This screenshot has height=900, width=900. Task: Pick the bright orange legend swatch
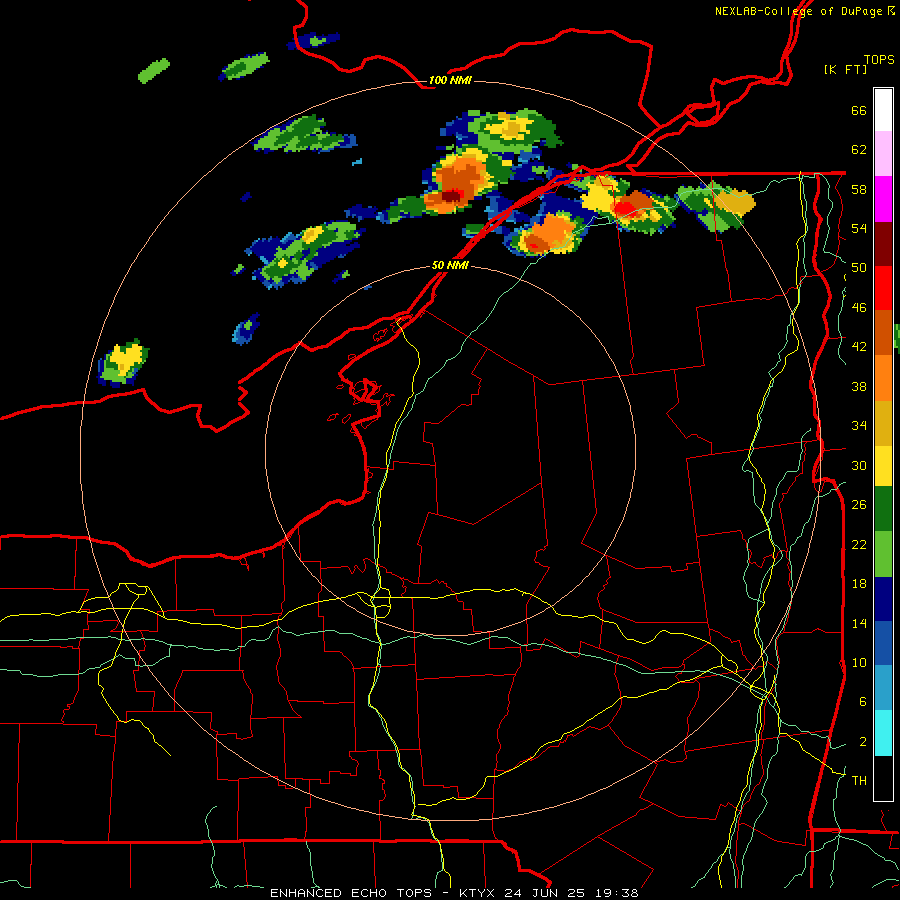click(x=883, y=378)
